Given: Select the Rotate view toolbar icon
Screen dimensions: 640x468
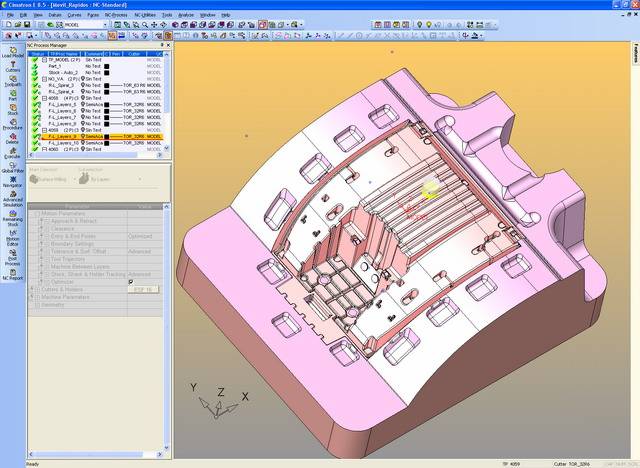Looking at the screenshot, I should 163,25.
